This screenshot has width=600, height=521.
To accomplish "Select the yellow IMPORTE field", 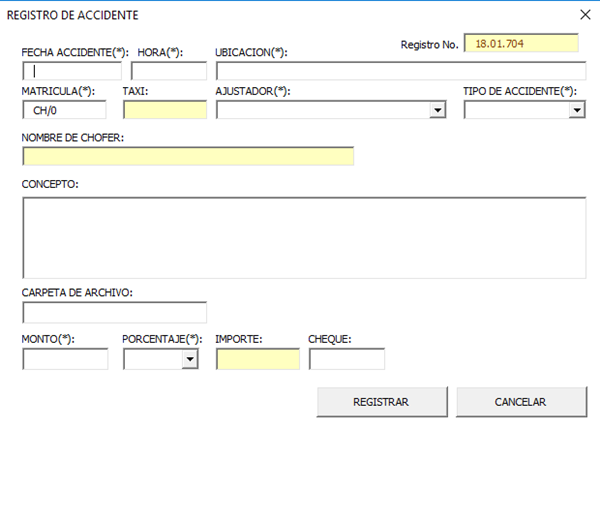I will pyautogui.click(x=257, y=359).
